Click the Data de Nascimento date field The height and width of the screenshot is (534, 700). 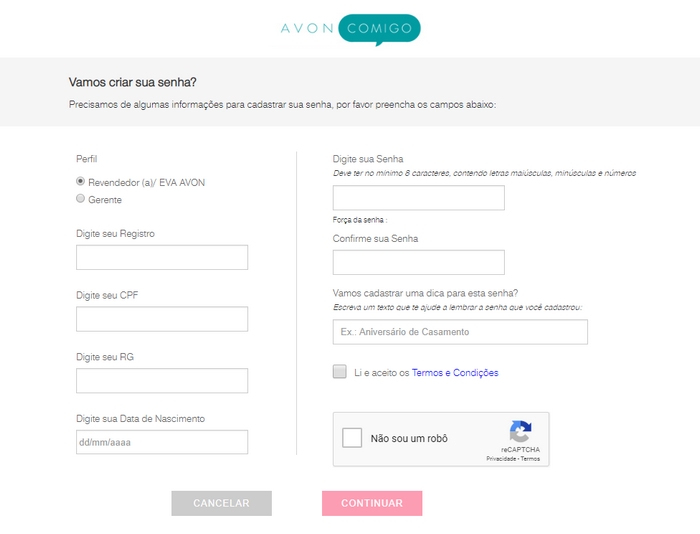(162, 442)
